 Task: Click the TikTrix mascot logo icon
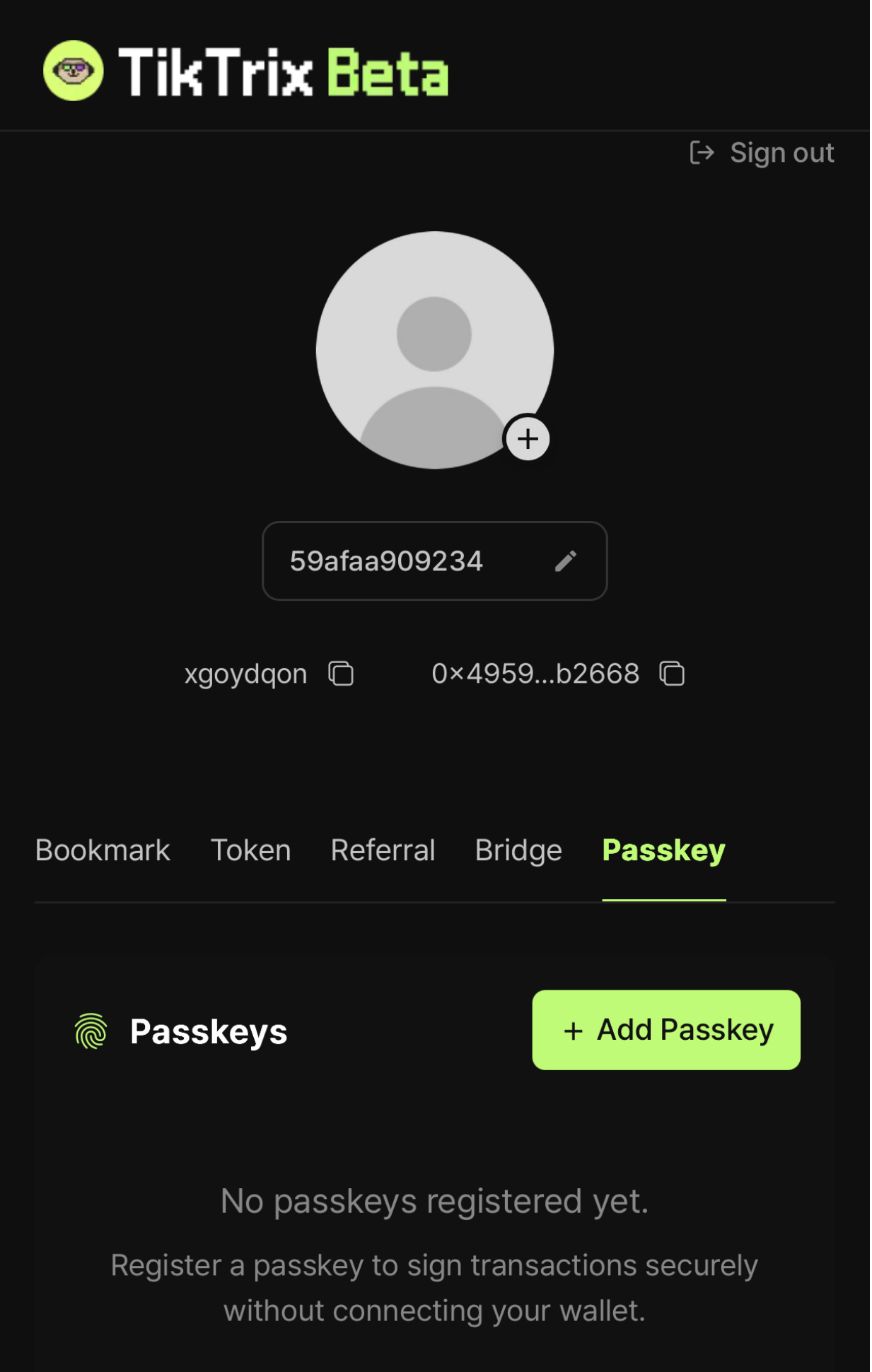click(74, 71)
